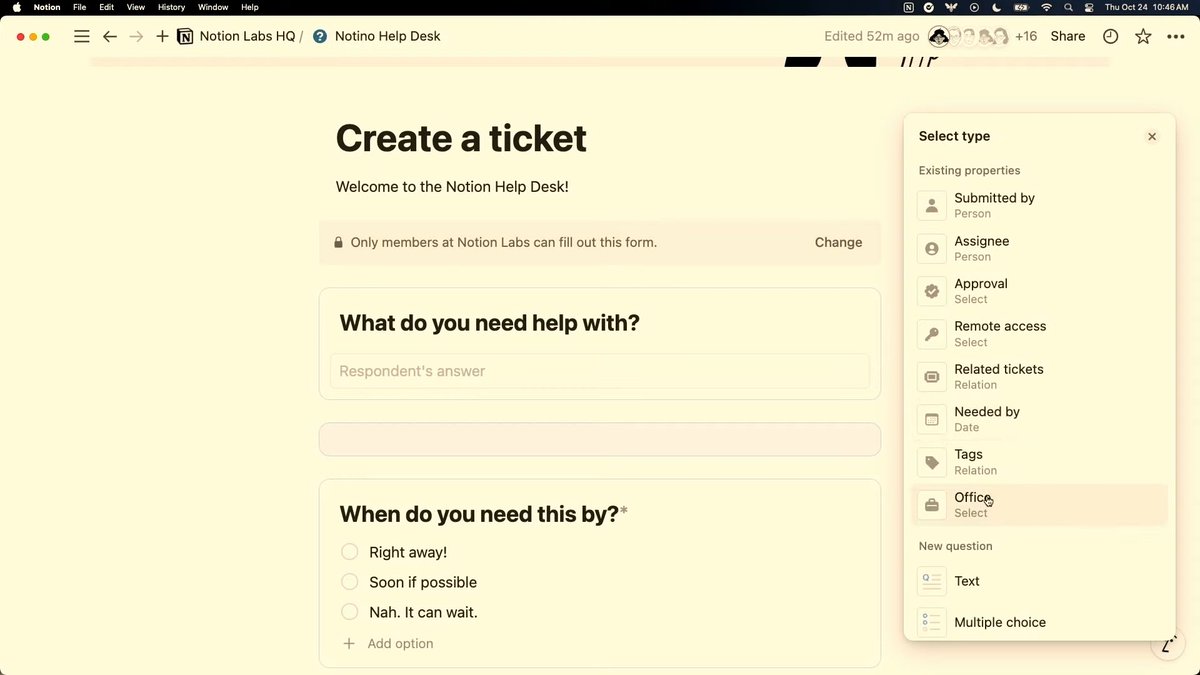Click the empty question placeholder block
This screenshot has width=1200, height=675.
click(600, 439)
